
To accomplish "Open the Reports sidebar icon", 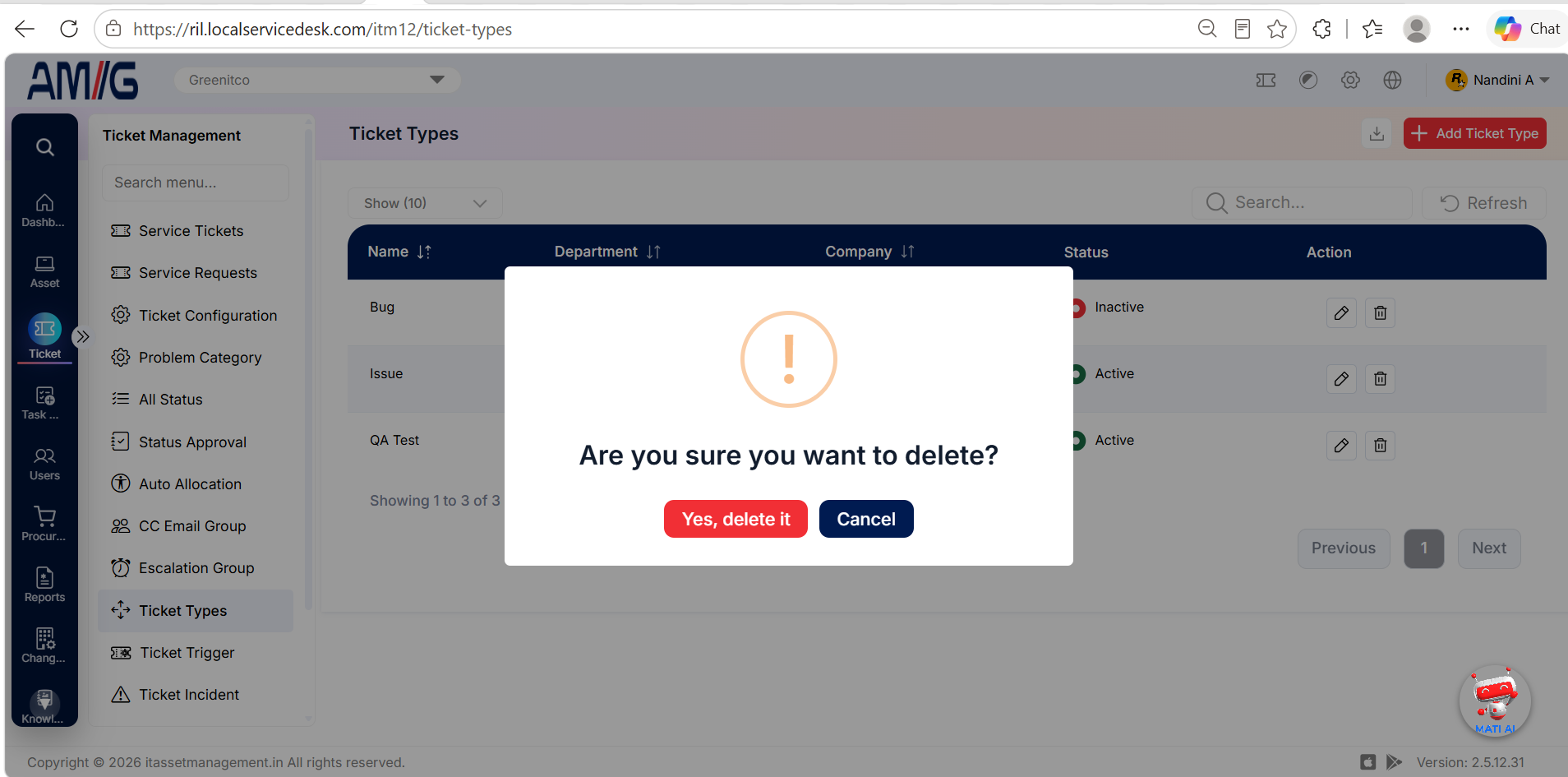I will pos(44,585).
